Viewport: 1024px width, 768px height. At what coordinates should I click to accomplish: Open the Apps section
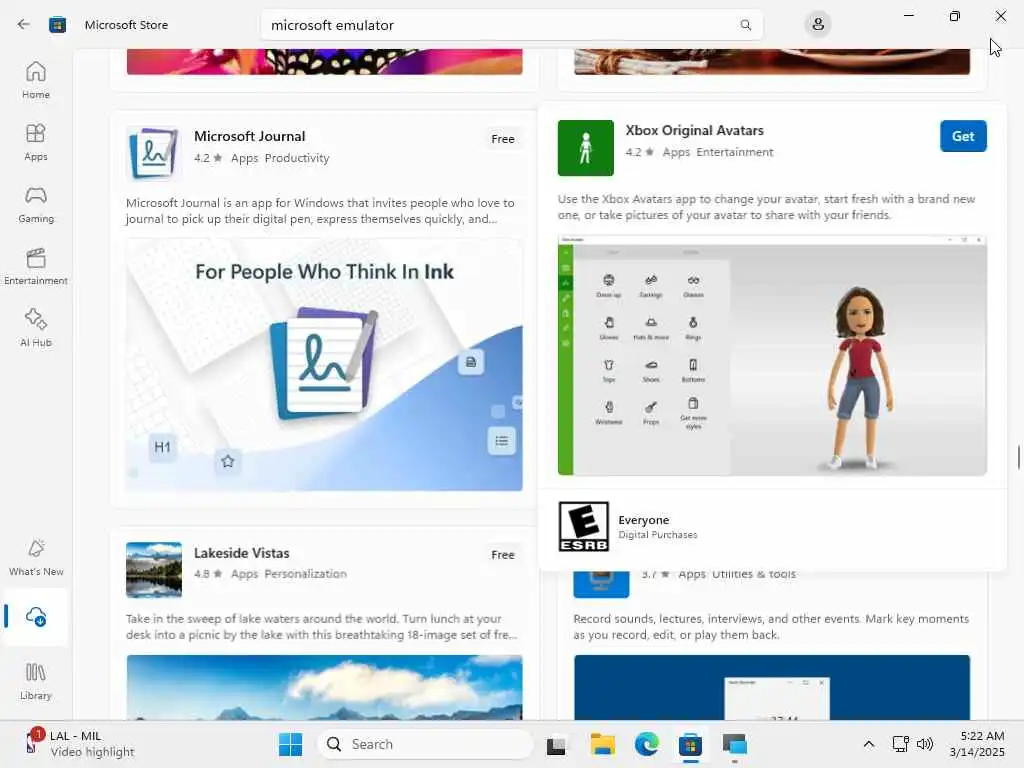point(36,142)
